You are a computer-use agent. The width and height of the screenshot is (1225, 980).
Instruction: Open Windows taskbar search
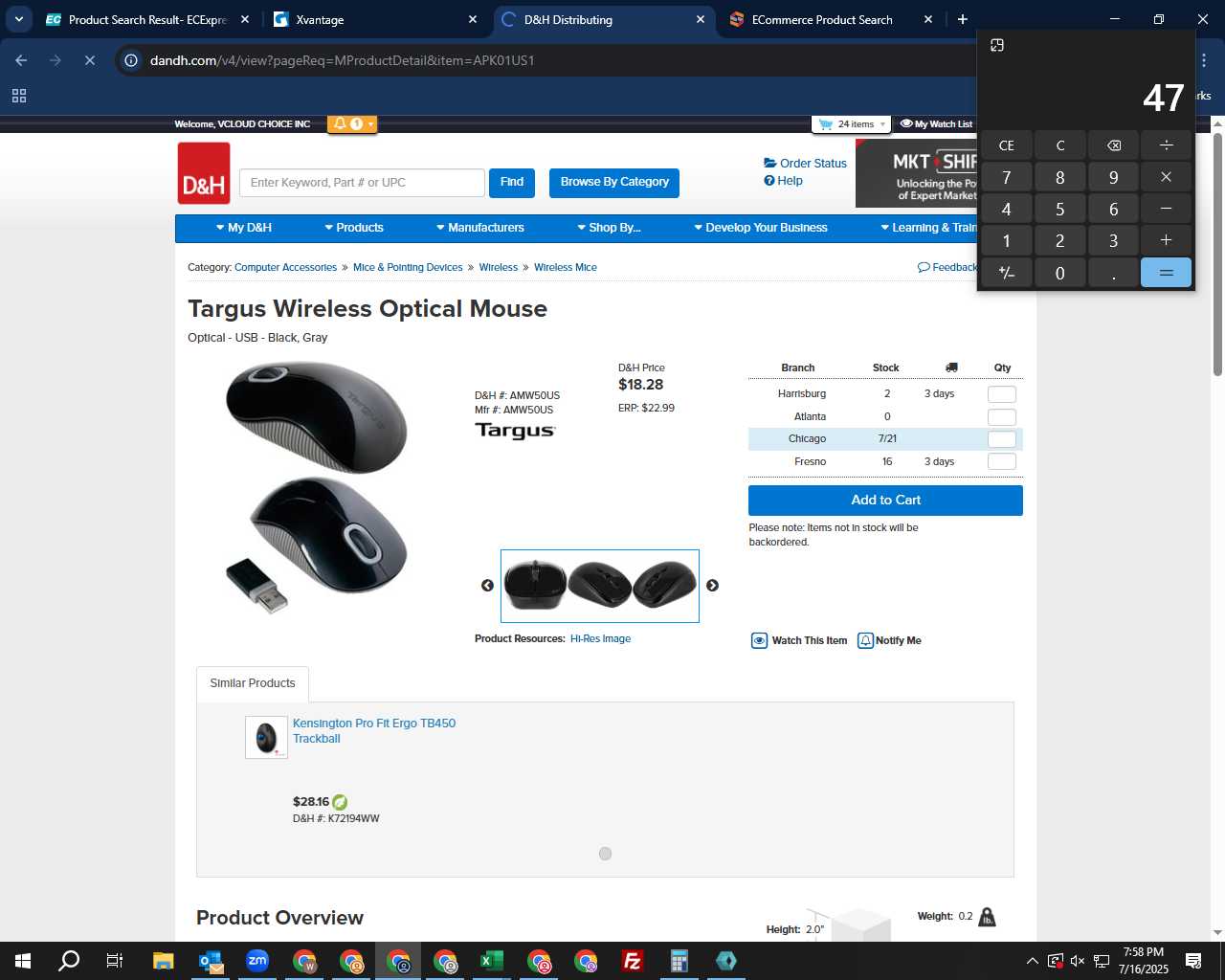(x=69, y=961)
